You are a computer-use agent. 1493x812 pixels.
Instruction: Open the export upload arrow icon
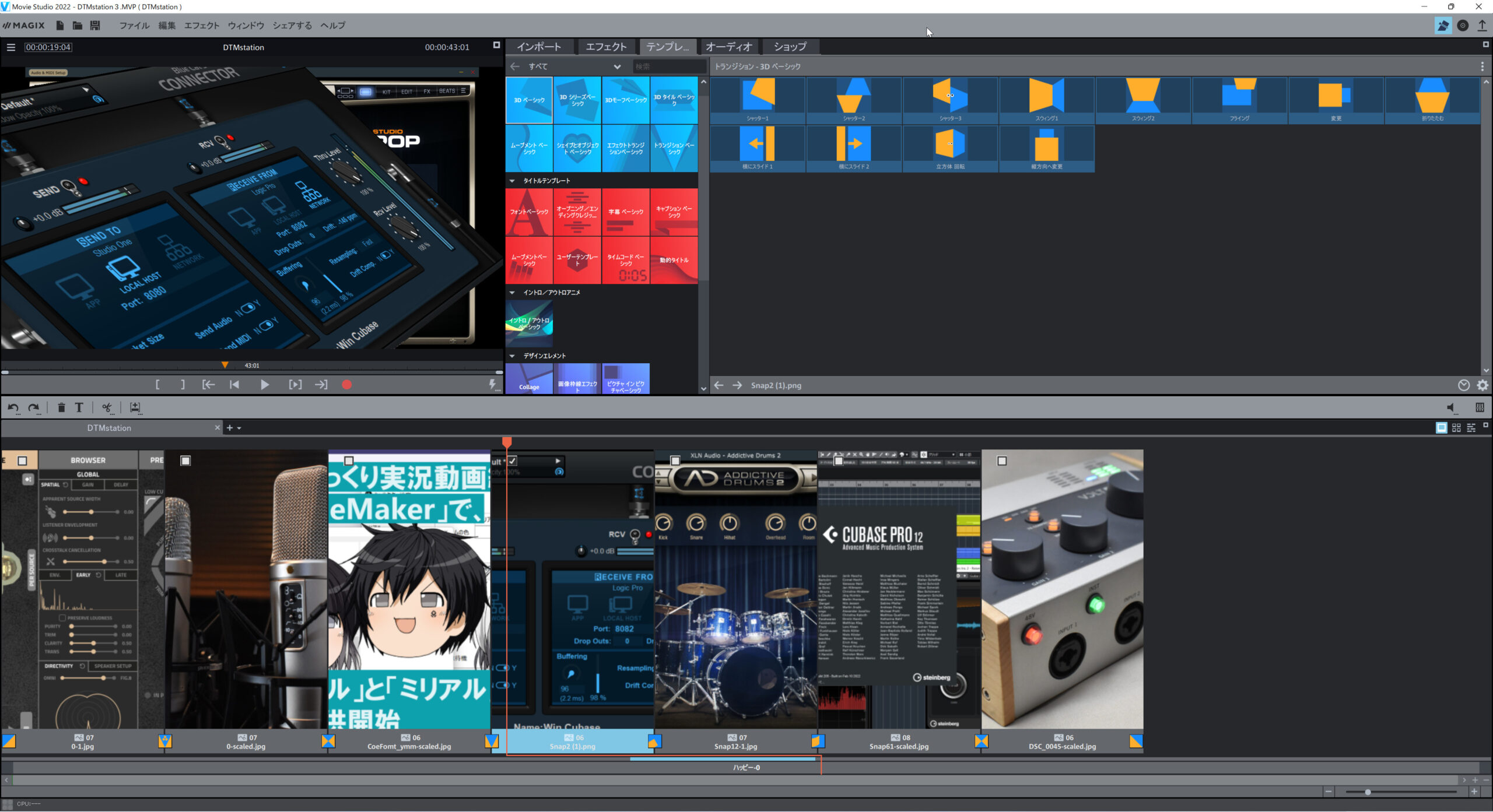pos(1482,25)
